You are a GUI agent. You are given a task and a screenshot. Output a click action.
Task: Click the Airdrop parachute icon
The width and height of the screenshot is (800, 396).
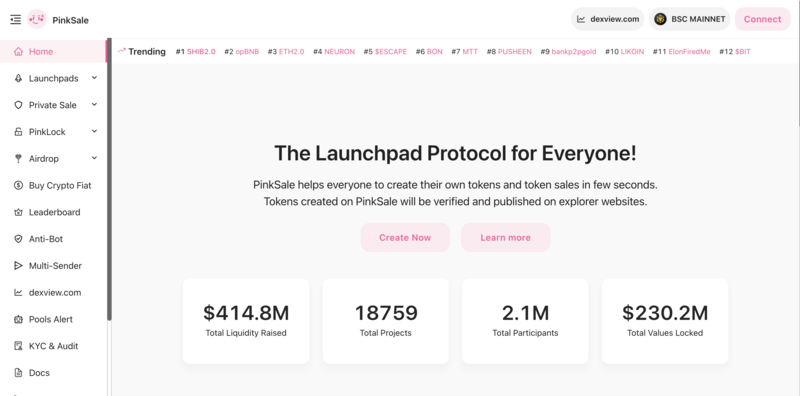point(18,159)
